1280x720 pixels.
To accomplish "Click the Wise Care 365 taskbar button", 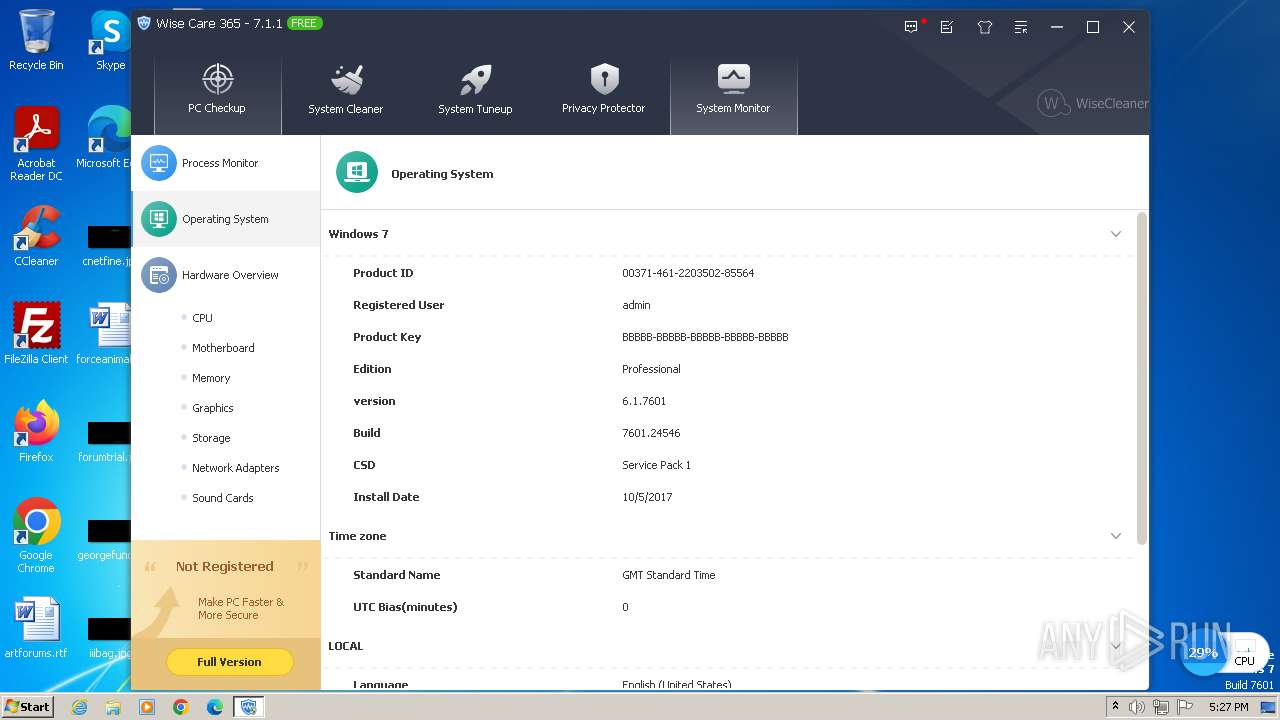I will pyautogui.click(x=249, y=707).
